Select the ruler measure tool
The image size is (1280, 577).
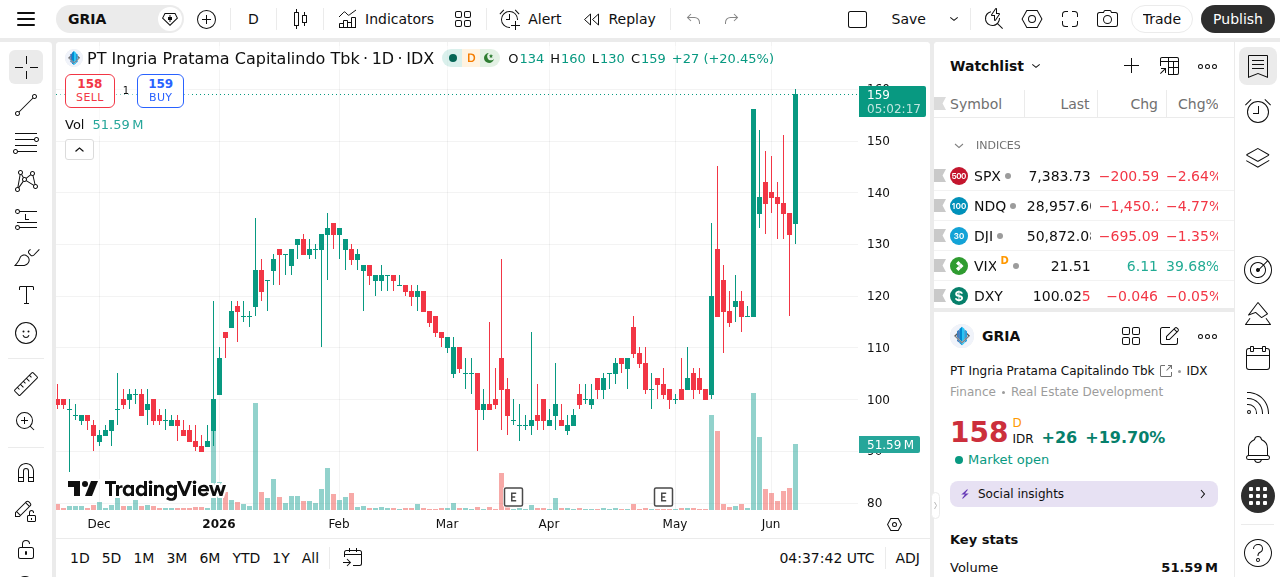(x=26, y=384)
